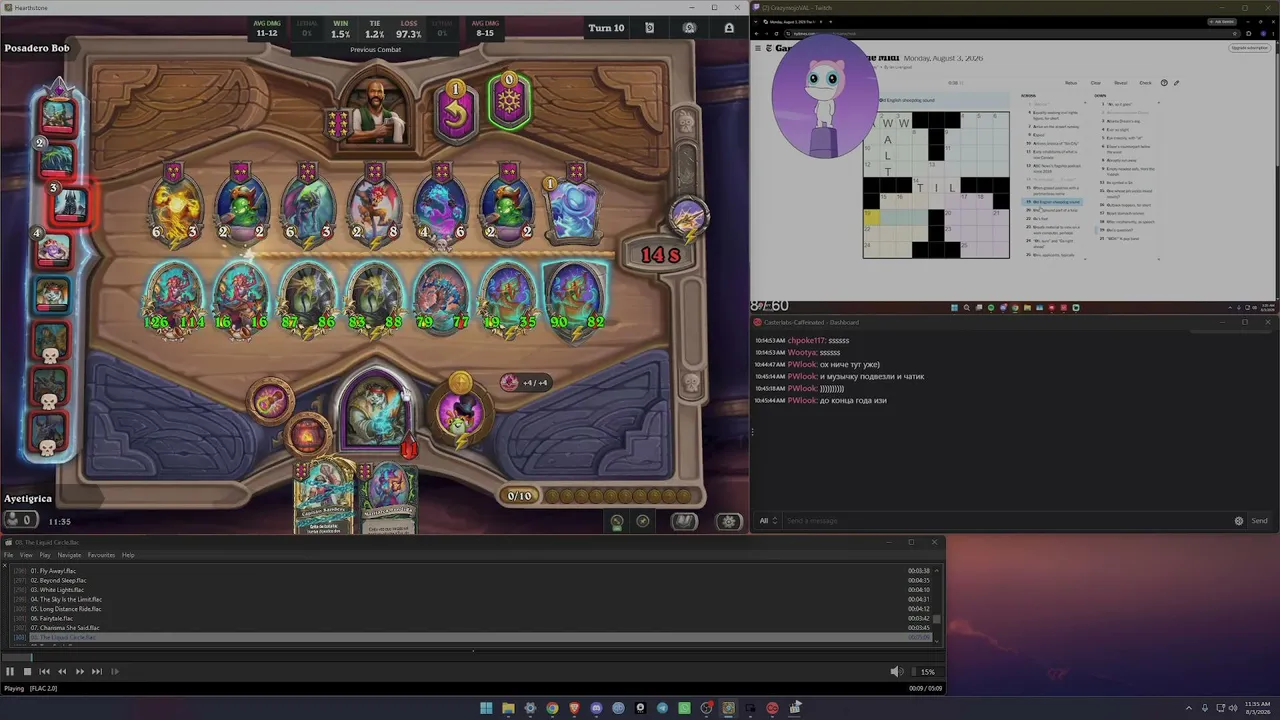Click the Reveal button in crossword

(1121, 83)
